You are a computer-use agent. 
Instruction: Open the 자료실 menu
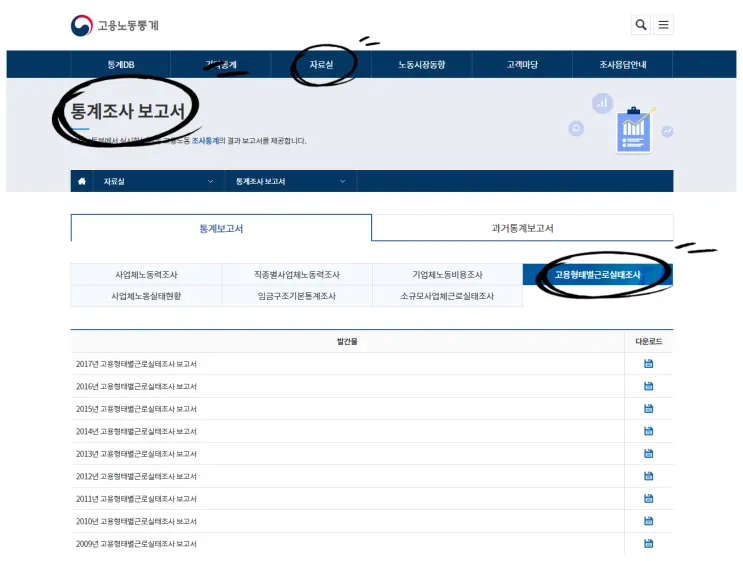pyautogui.click(x=321, y=64)
